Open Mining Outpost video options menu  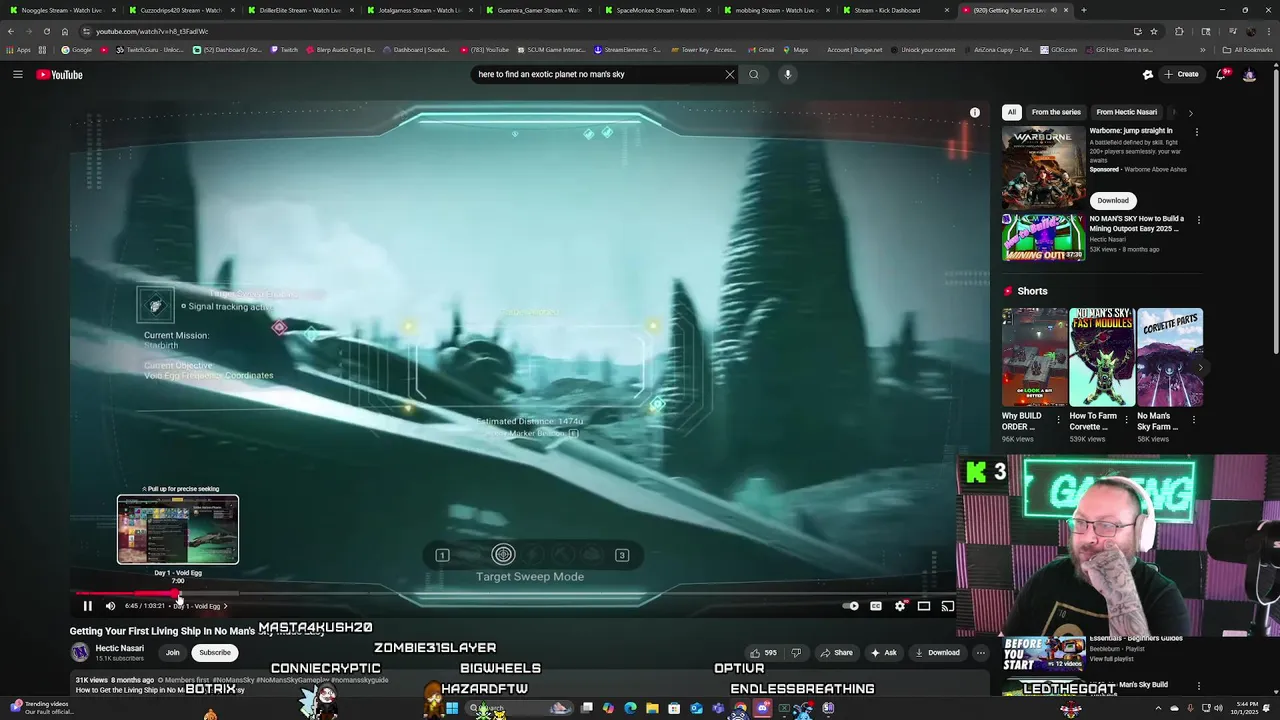[1198, 220]
